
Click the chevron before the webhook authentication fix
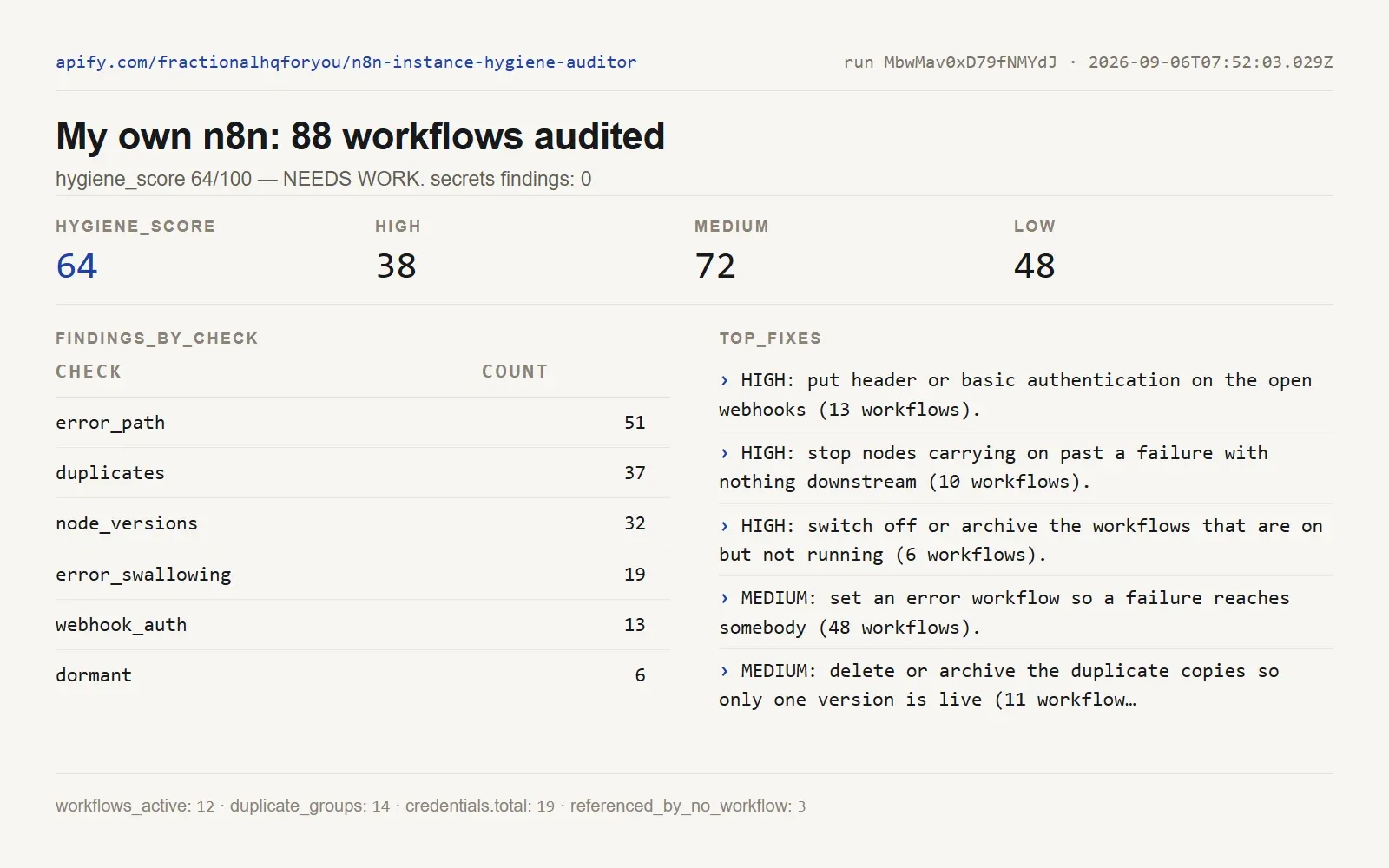pos(725,380)
